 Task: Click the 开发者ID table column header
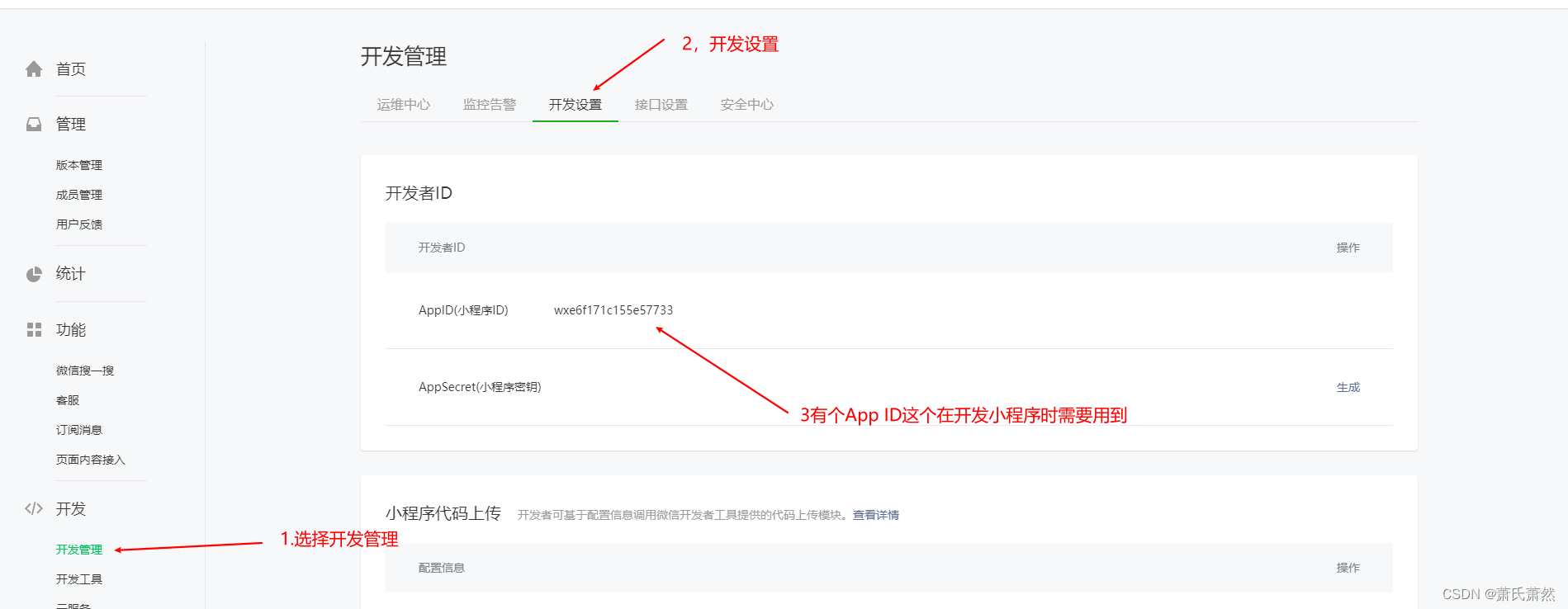442,248
